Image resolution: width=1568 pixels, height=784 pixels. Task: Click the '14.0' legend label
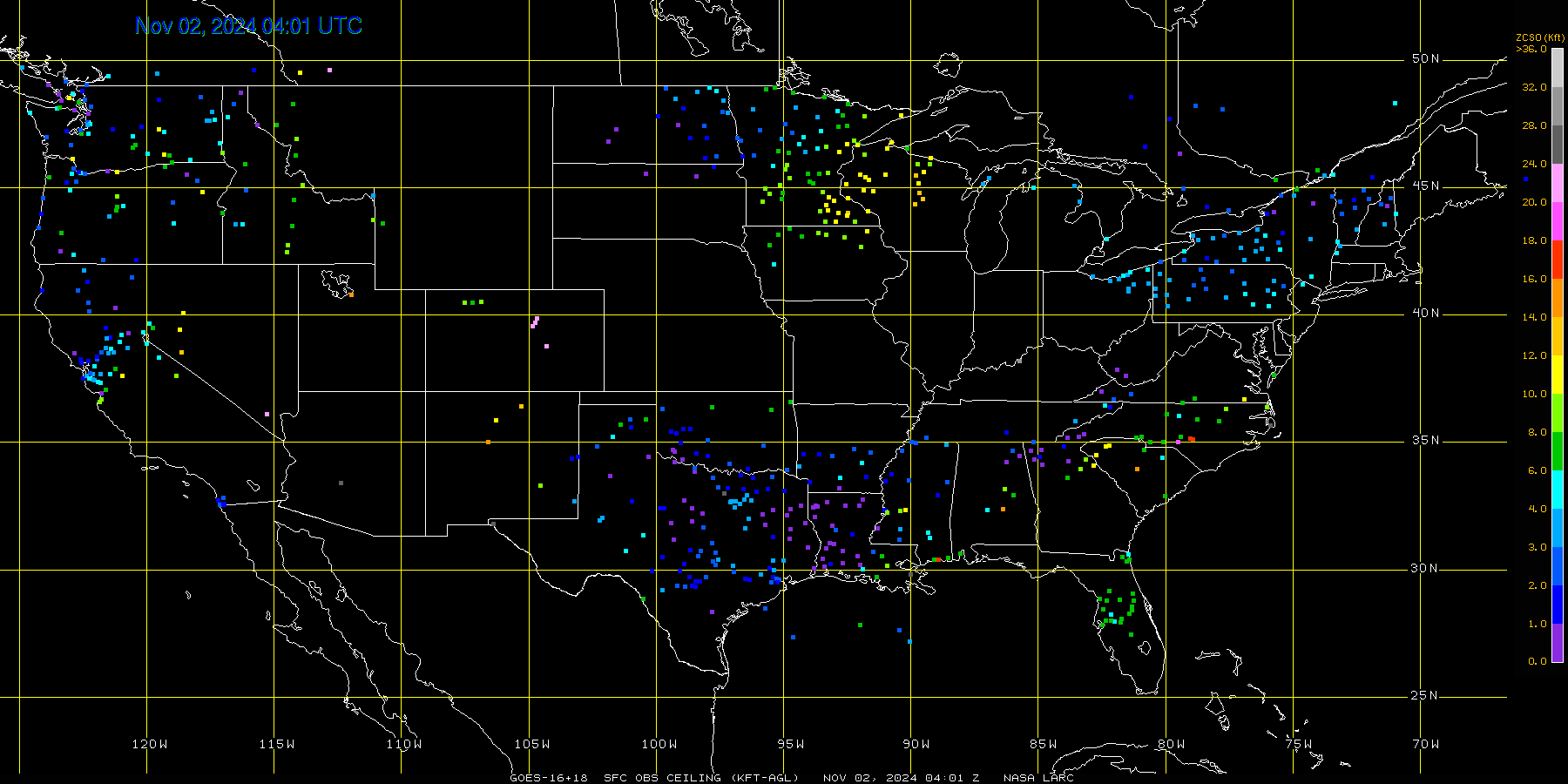(x=1534, y=317)
